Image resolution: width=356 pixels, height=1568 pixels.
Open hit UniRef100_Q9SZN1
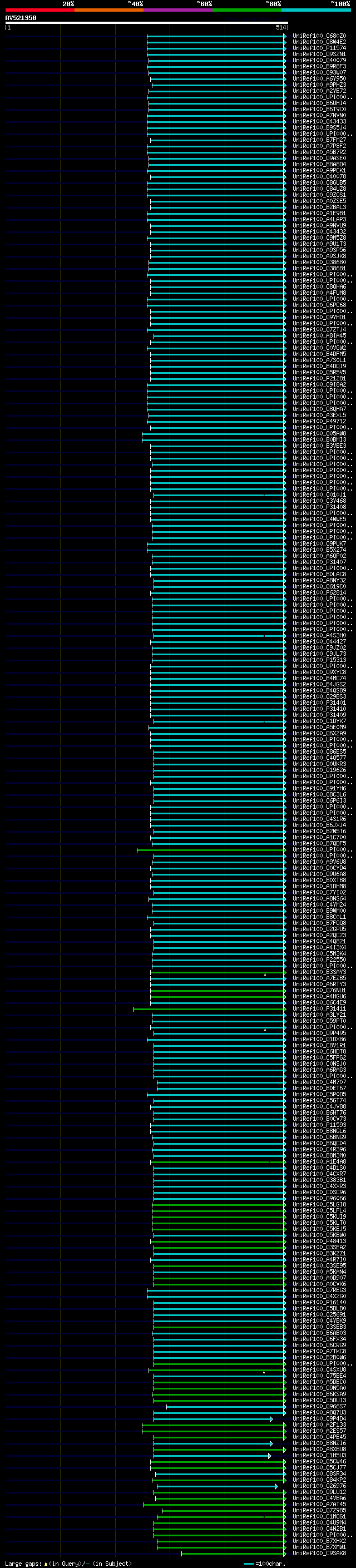click(319, 54)
